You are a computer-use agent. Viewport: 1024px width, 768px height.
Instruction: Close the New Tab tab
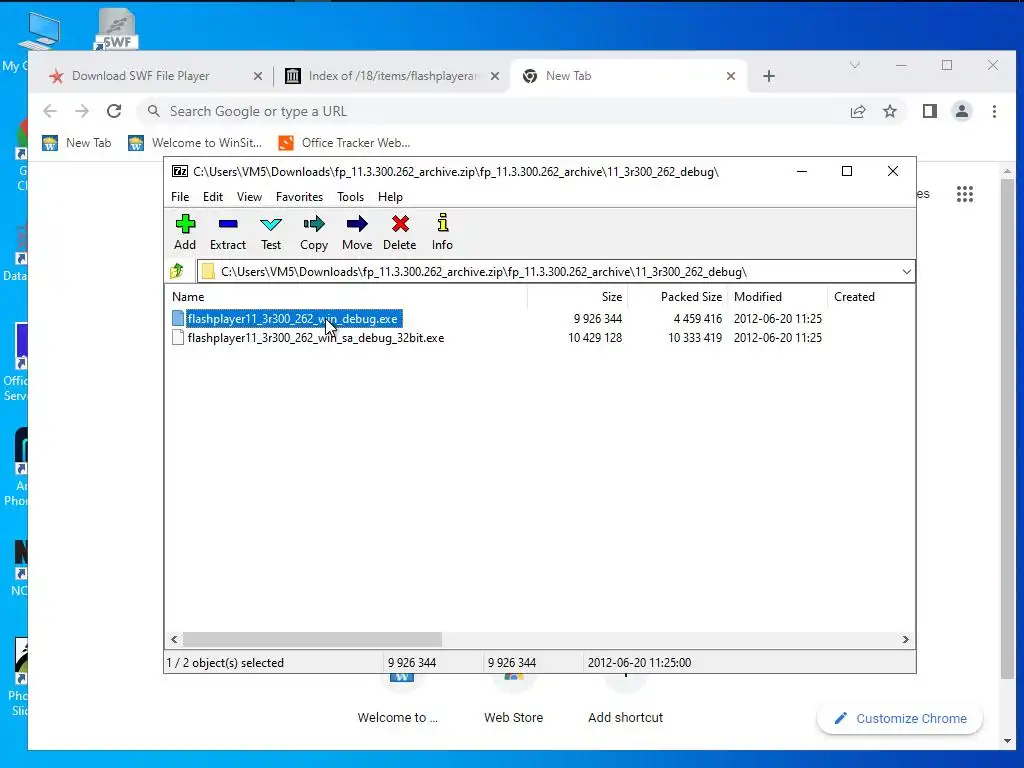point(731,76)
